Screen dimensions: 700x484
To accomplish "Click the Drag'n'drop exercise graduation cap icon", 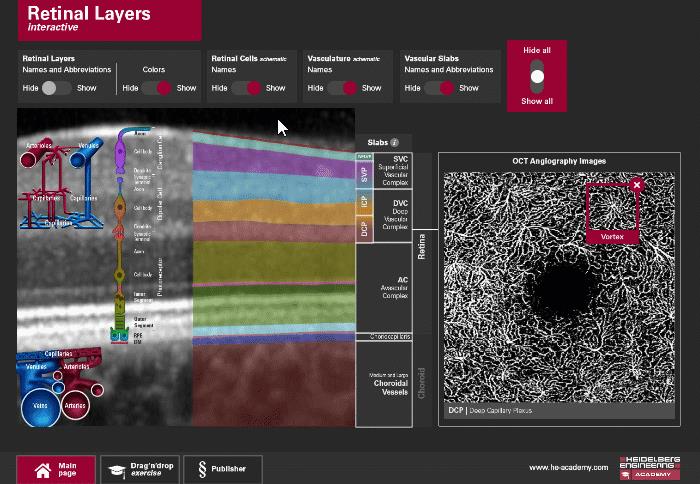I will coord(118,469).
